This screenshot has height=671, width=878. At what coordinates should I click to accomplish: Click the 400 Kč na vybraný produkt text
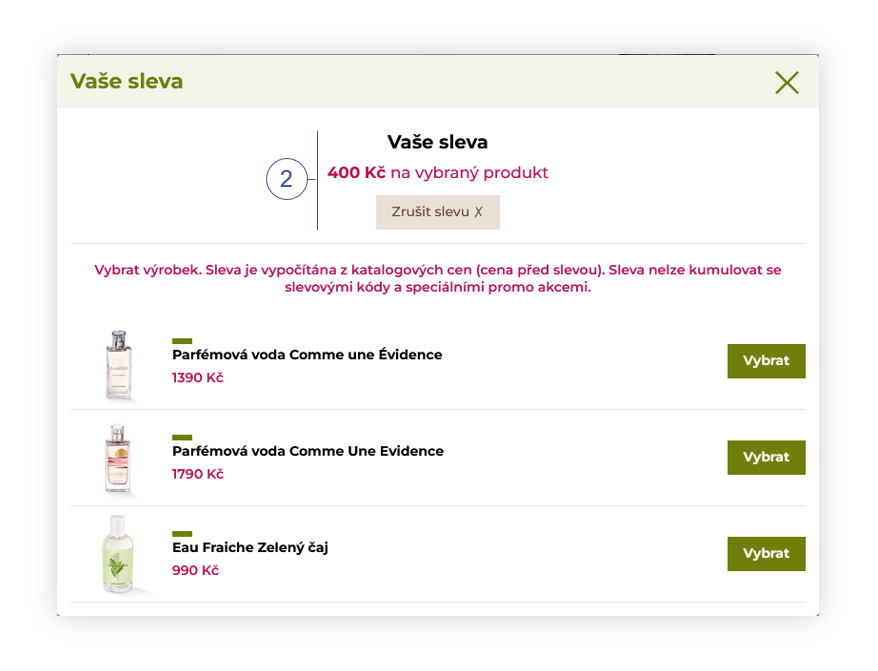click(438, 173)
